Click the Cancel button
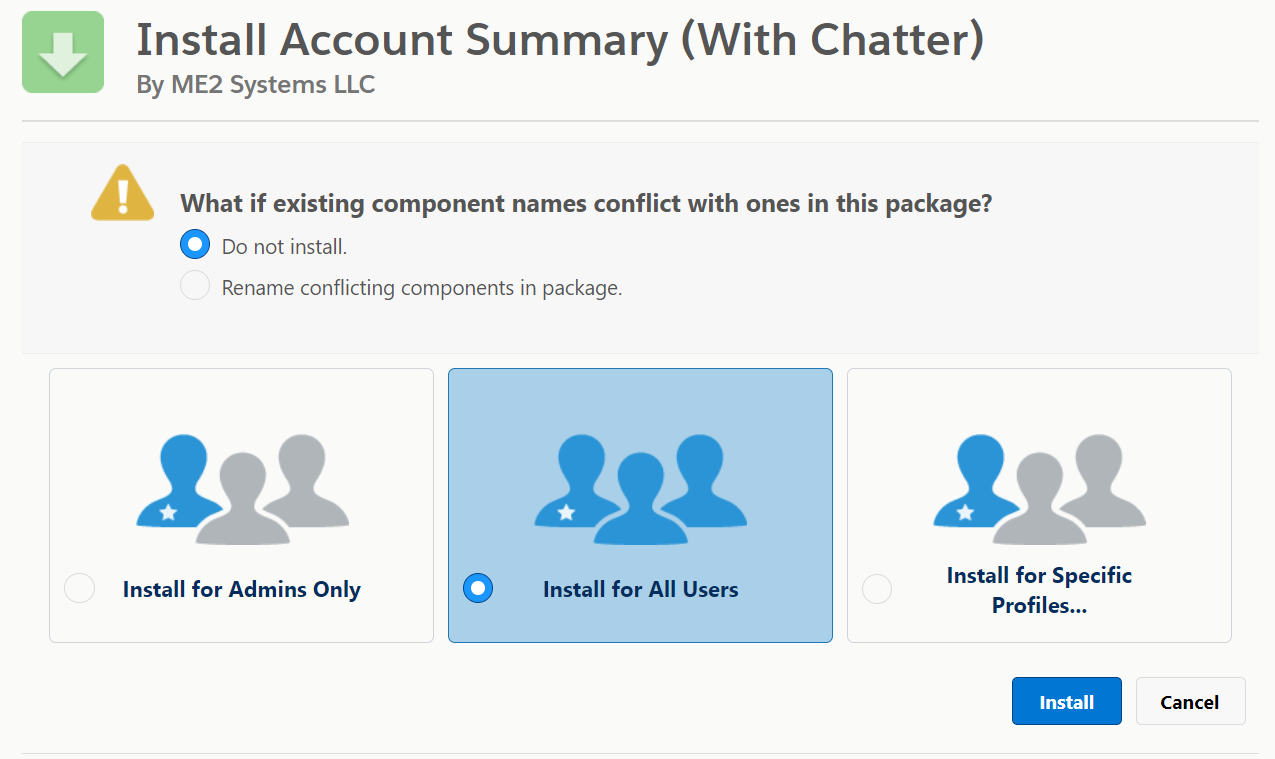Viewport: 1275px width, 759px height. pyautogui.click(x=1190, y=701)
